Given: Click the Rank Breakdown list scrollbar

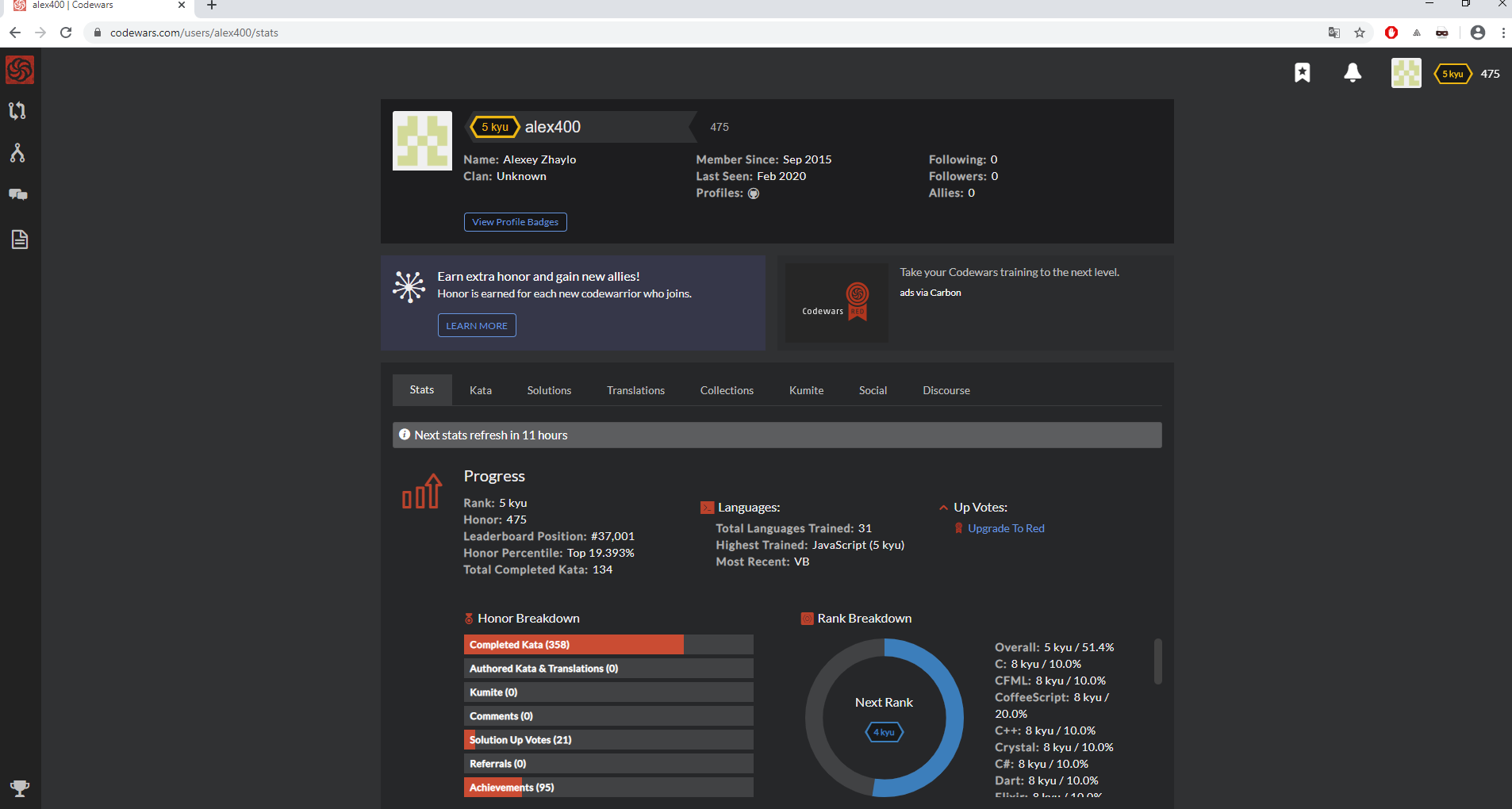Looking at the screenshot, I should 1158,661.
